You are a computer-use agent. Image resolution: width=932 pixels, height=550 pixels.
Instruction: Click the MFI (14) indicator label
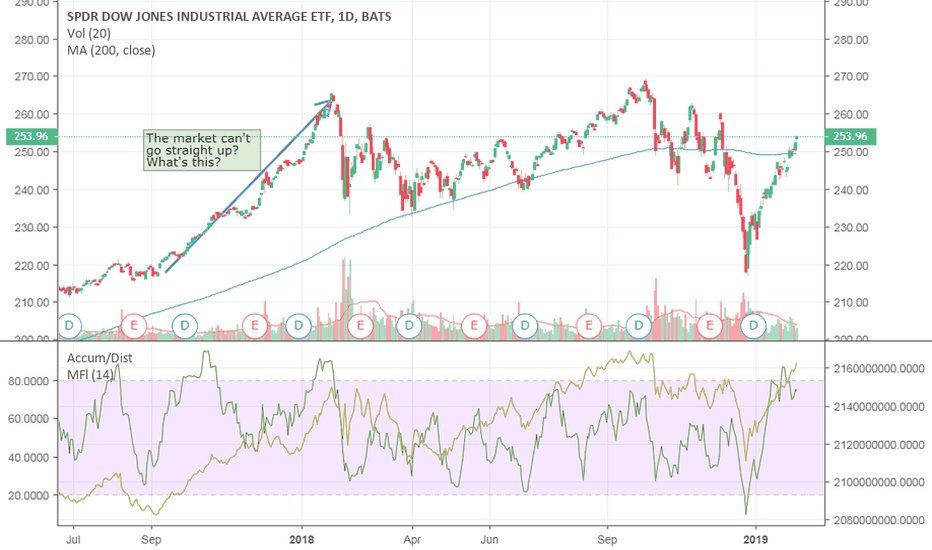pyautogui.click(x=90, y=375)
